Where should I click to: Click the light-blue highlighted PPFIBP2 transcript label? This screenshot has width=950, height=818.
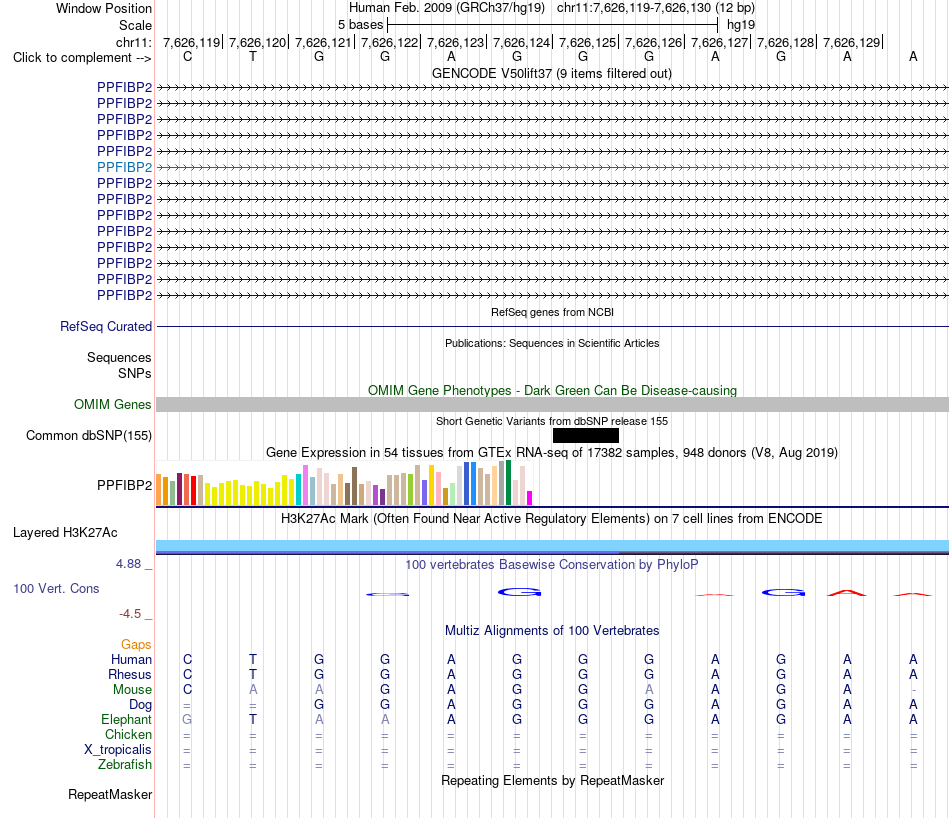click(x=124, y=167)
